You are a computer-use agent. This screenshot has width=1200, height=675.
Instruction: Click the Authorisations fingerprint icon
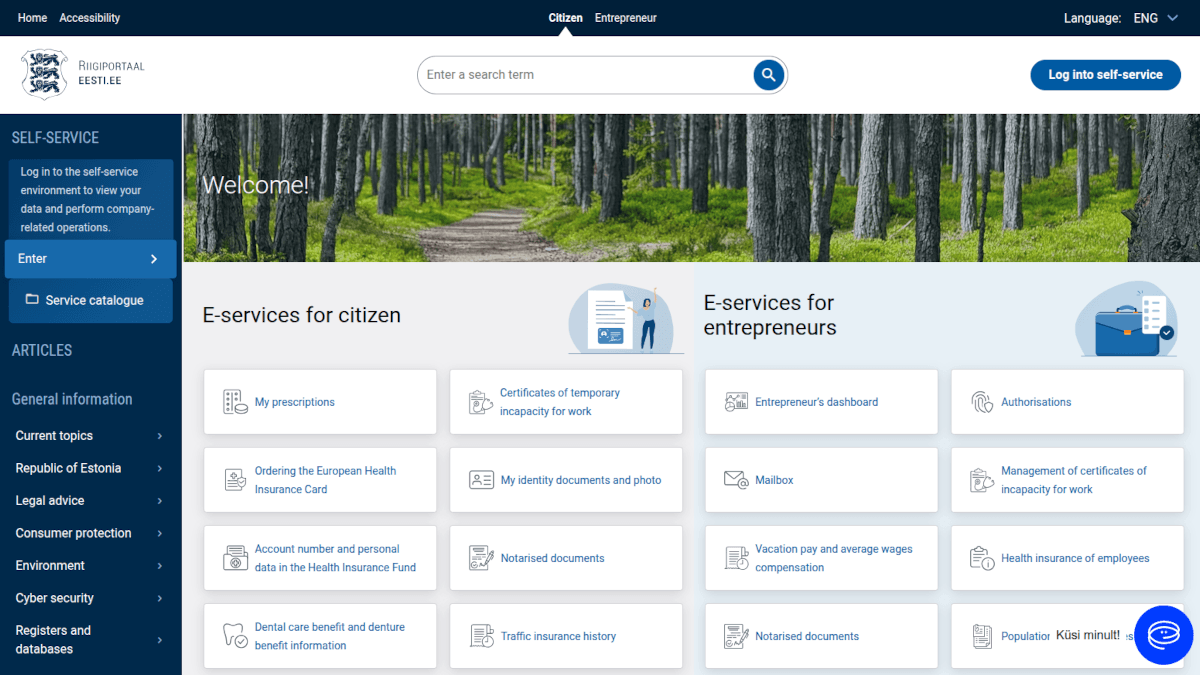point(982,402)
